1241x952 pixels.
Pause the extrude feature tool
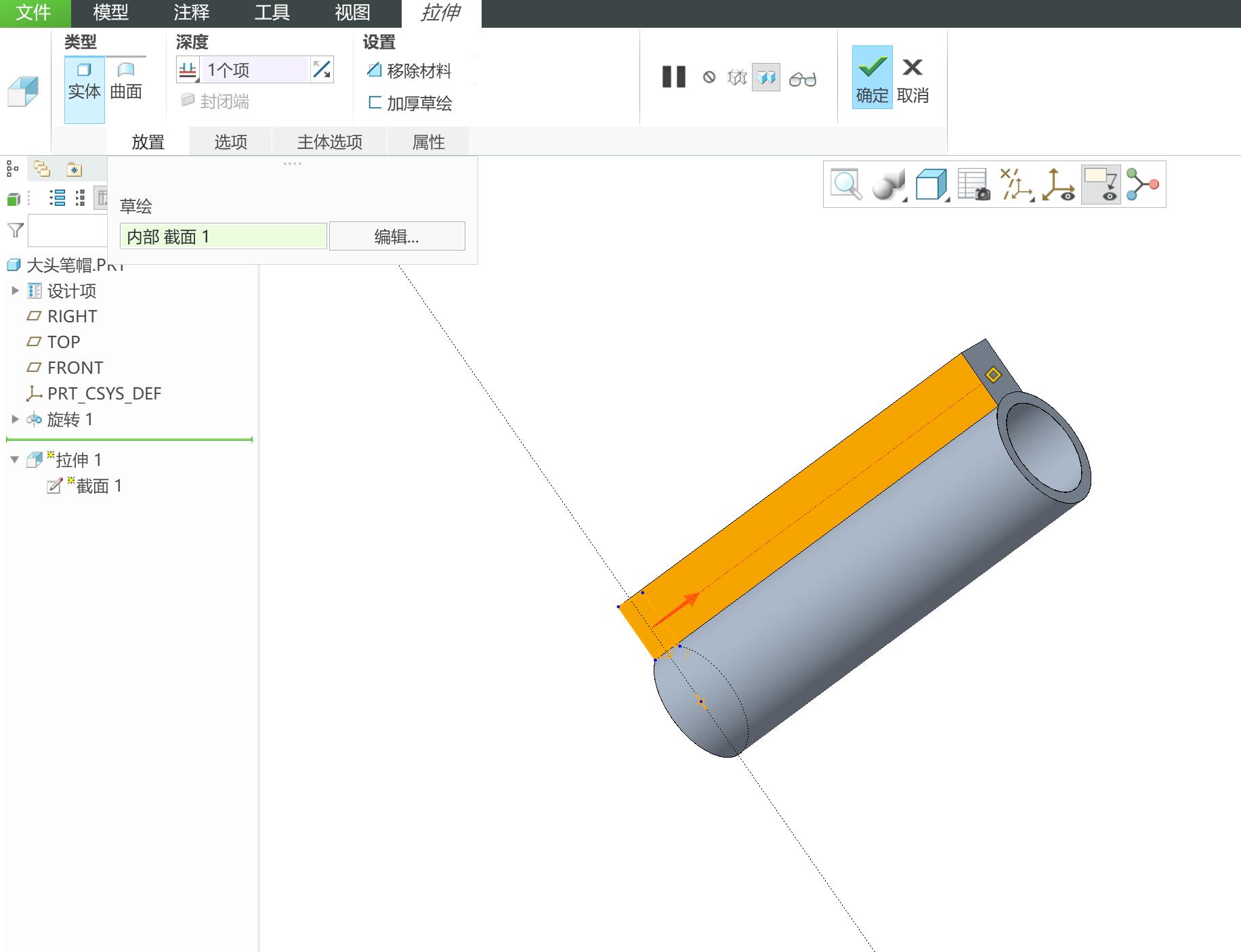pos(673,77)
